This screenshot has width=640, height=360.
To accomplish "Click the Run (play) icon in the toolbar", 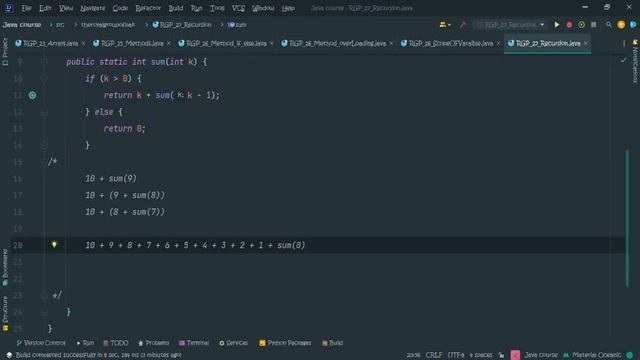I will pyautogui.click(x=556, y=25).
